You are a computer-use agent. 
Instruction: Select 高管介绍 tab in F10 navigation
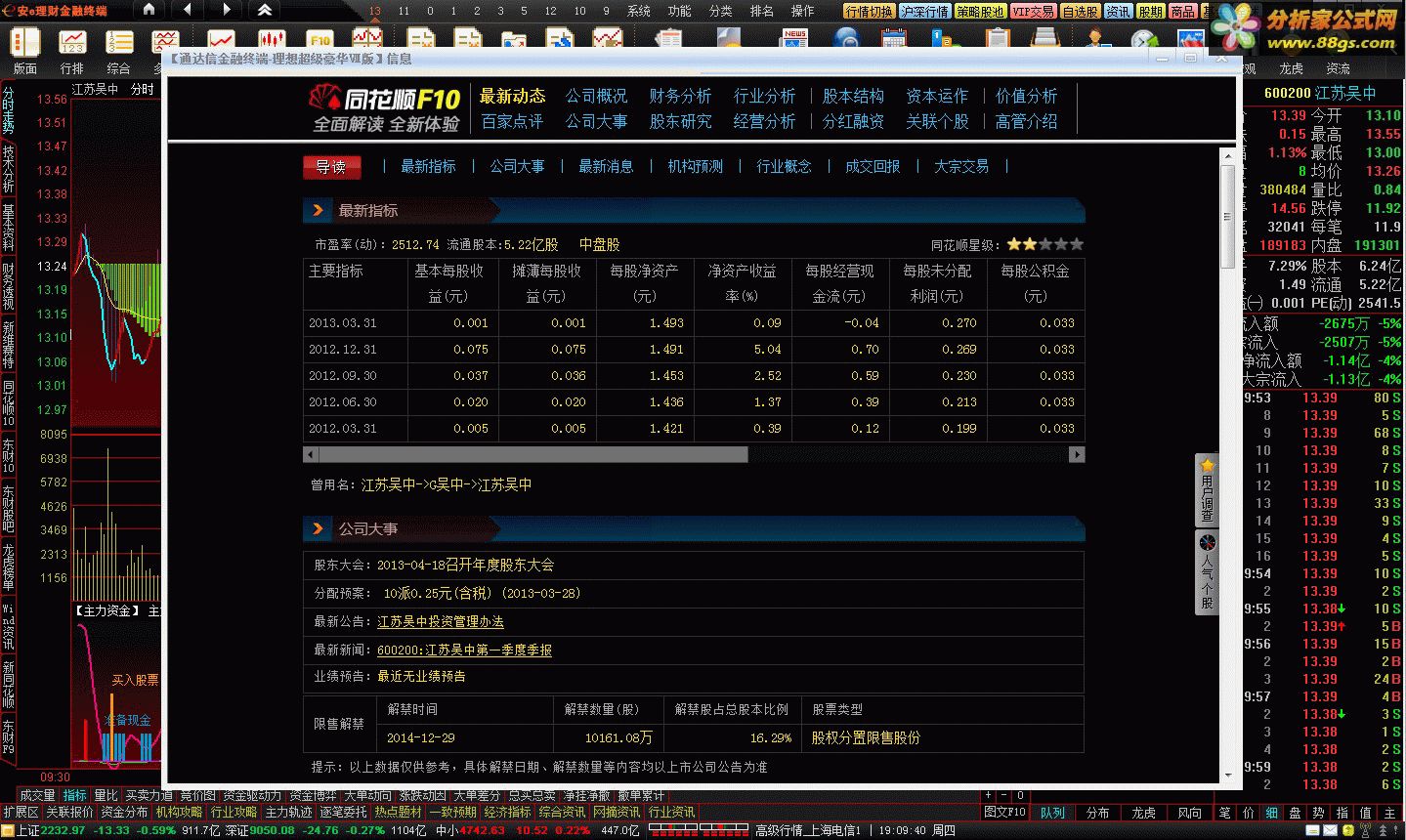(1026, 121)
